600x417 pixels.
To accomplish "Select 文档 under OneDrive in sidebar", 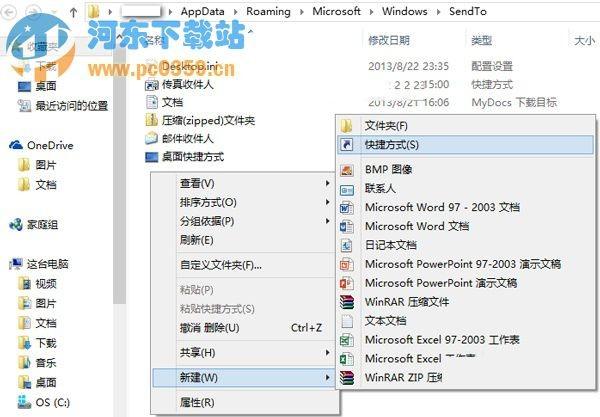I will click(x=46, y=185).
